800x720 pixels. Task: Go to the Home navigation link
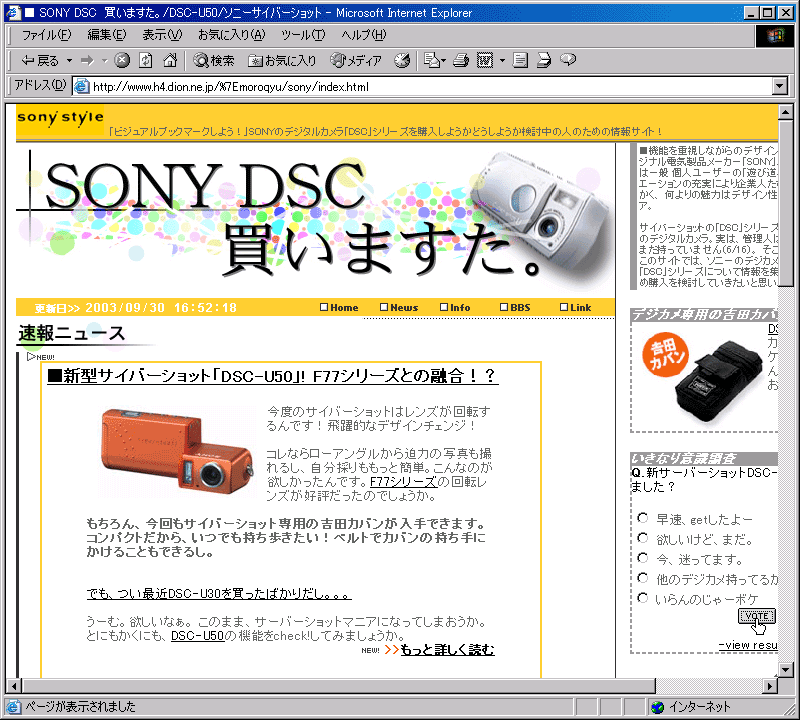(339, 308)
